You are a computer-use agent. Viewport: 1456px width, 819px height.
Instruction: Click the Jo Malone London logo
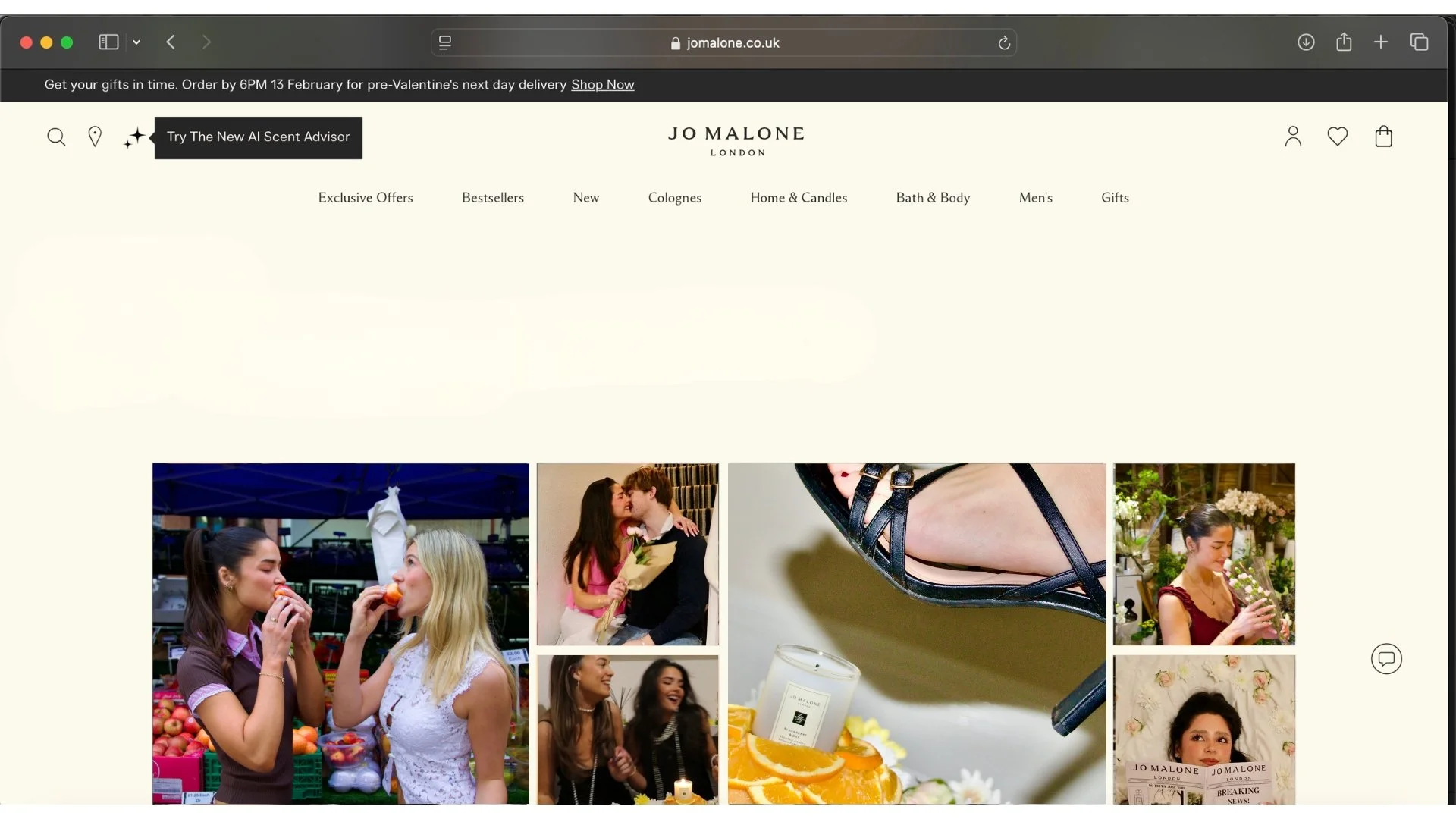click(x=736, y=141)
